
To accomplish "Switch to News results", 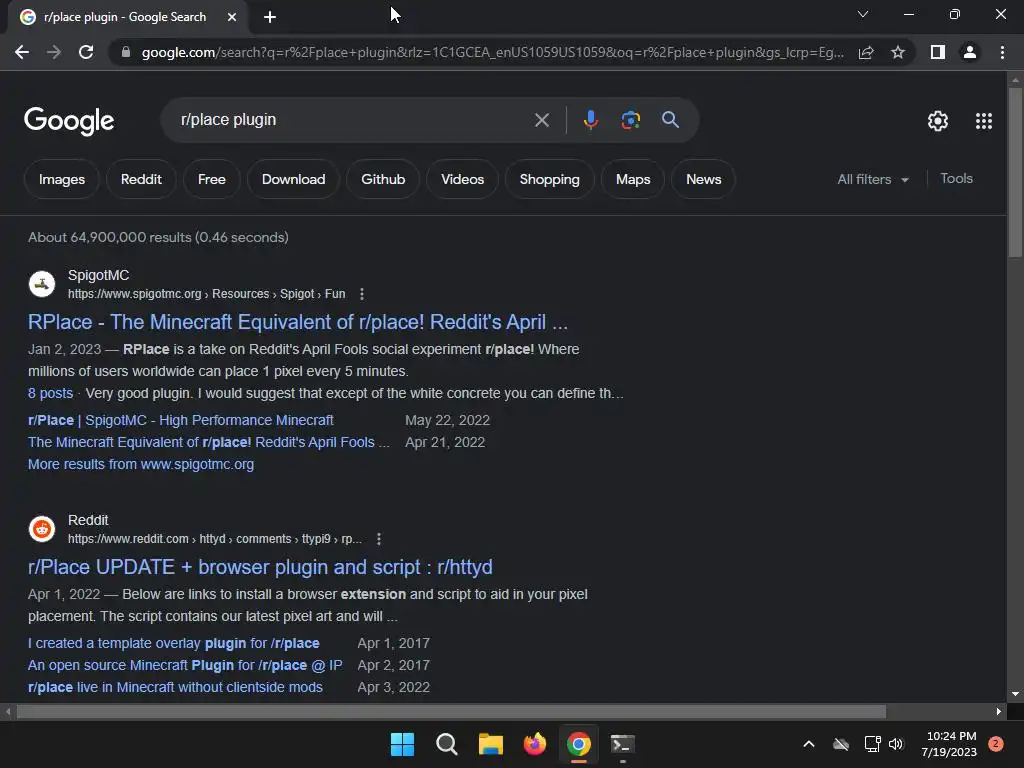I will tap(703, 179).
